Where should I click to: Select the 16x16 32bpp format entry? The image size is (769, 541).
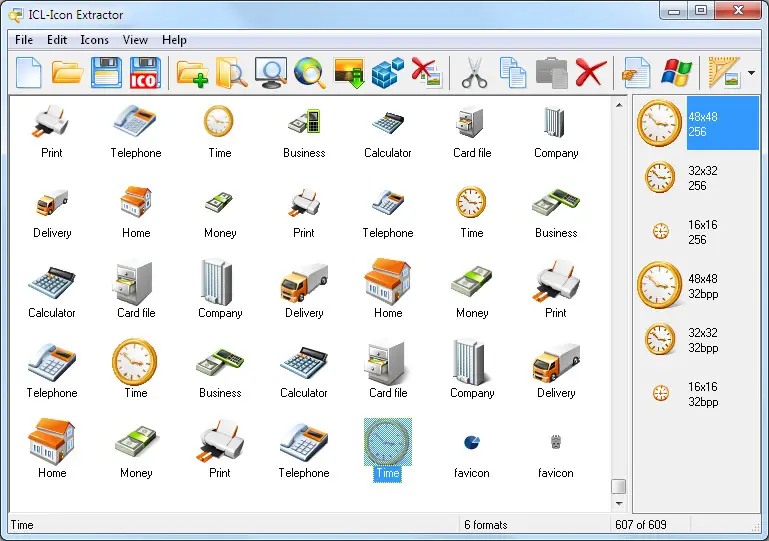(697, 393)
